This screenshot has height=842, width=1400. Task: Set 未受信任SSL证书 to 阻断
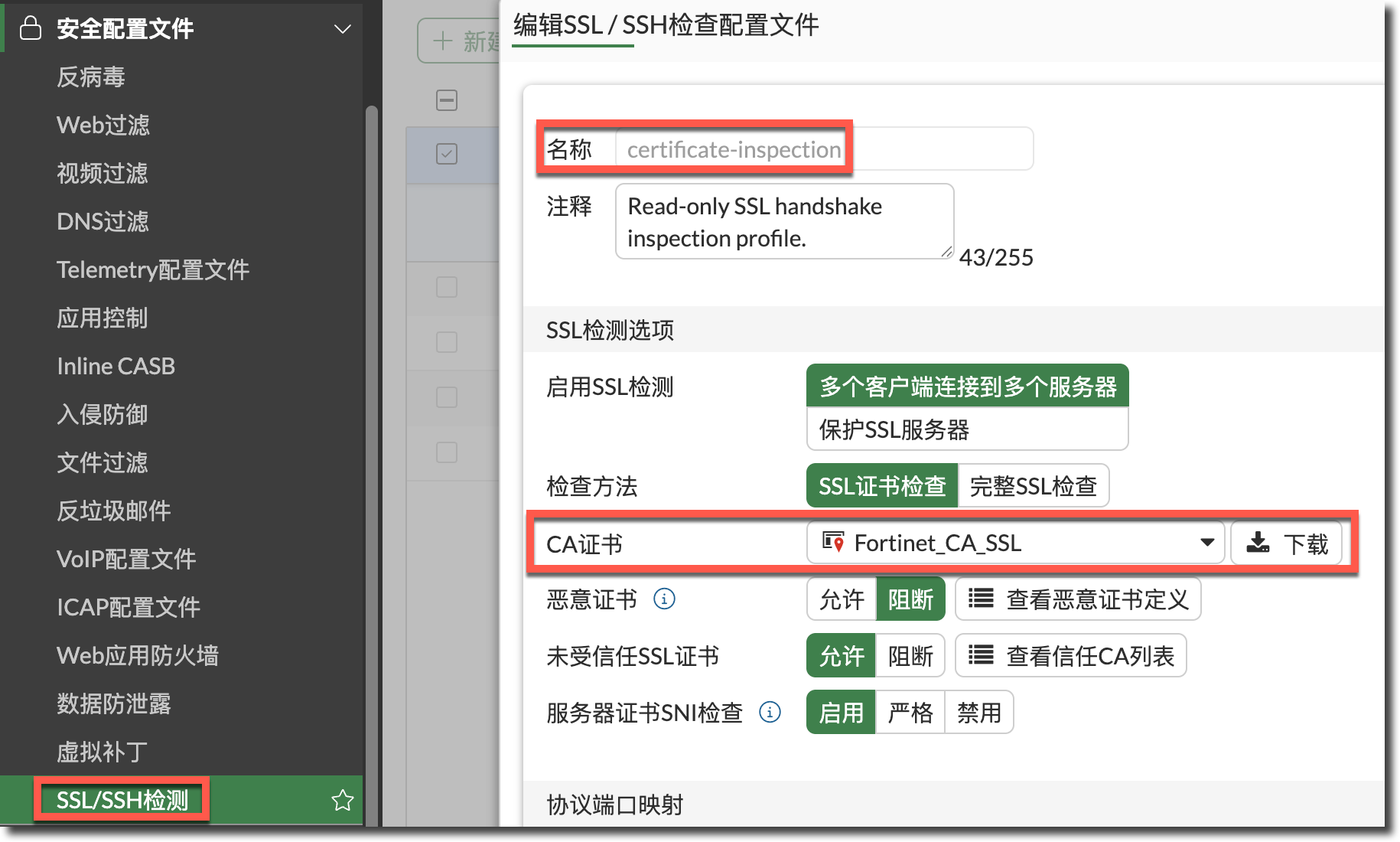pos(910,656)
